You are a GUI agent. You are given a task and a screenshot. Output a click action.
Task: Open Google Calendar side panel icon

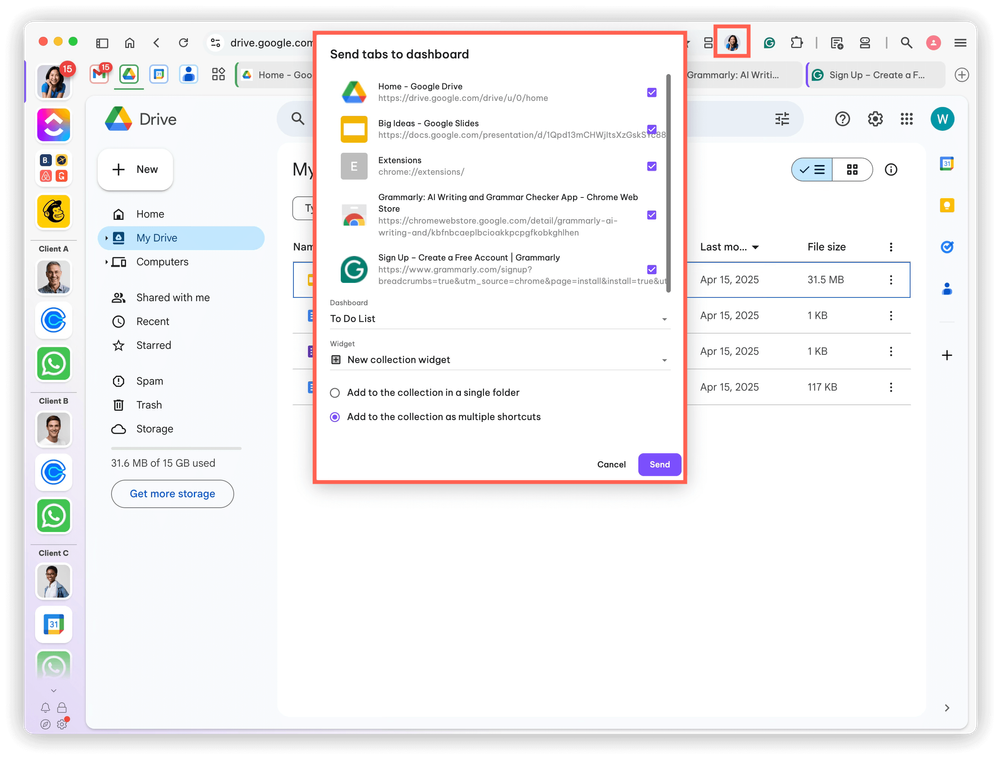(x=947, y=164)
